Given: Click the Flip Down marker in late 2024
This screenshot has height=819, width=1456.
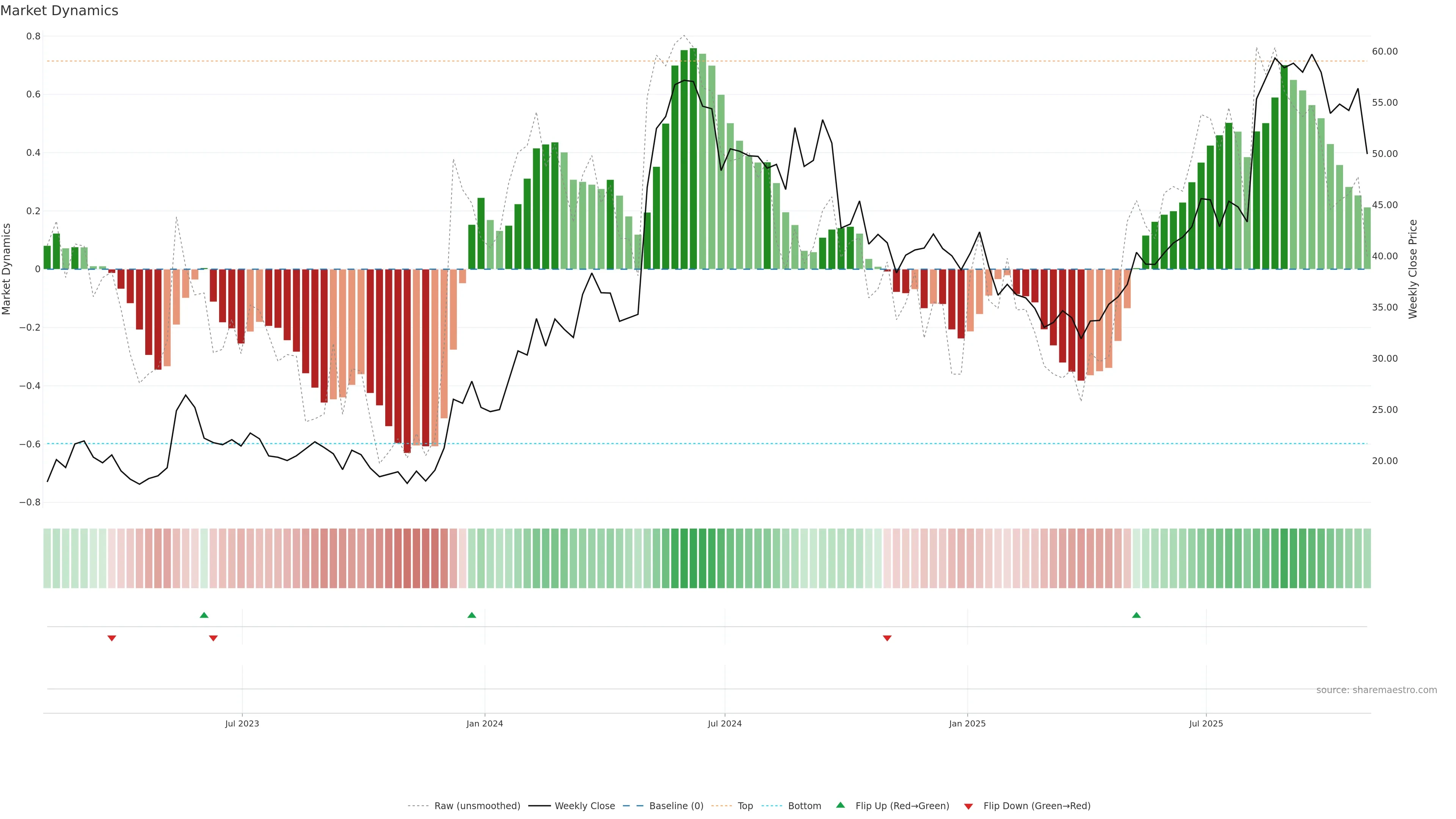Looking at the screenshot, I should coord(887,638).
